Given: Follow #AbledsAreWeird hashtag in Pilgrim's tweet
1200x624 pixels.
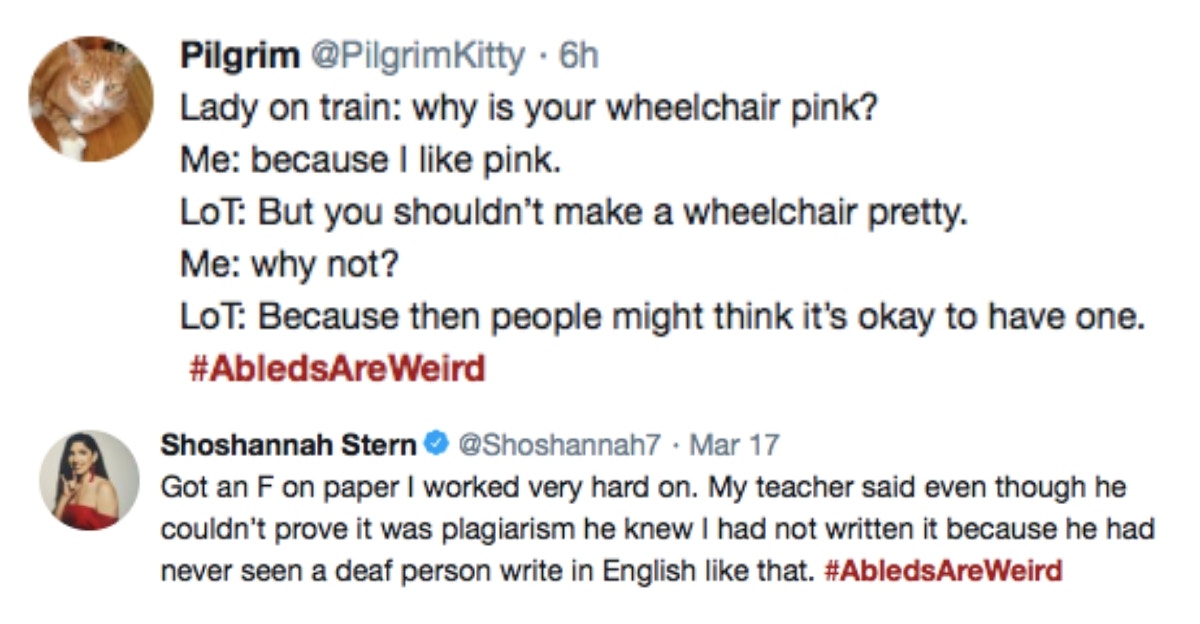Looking at the screenshot, I should click(336, 370).
